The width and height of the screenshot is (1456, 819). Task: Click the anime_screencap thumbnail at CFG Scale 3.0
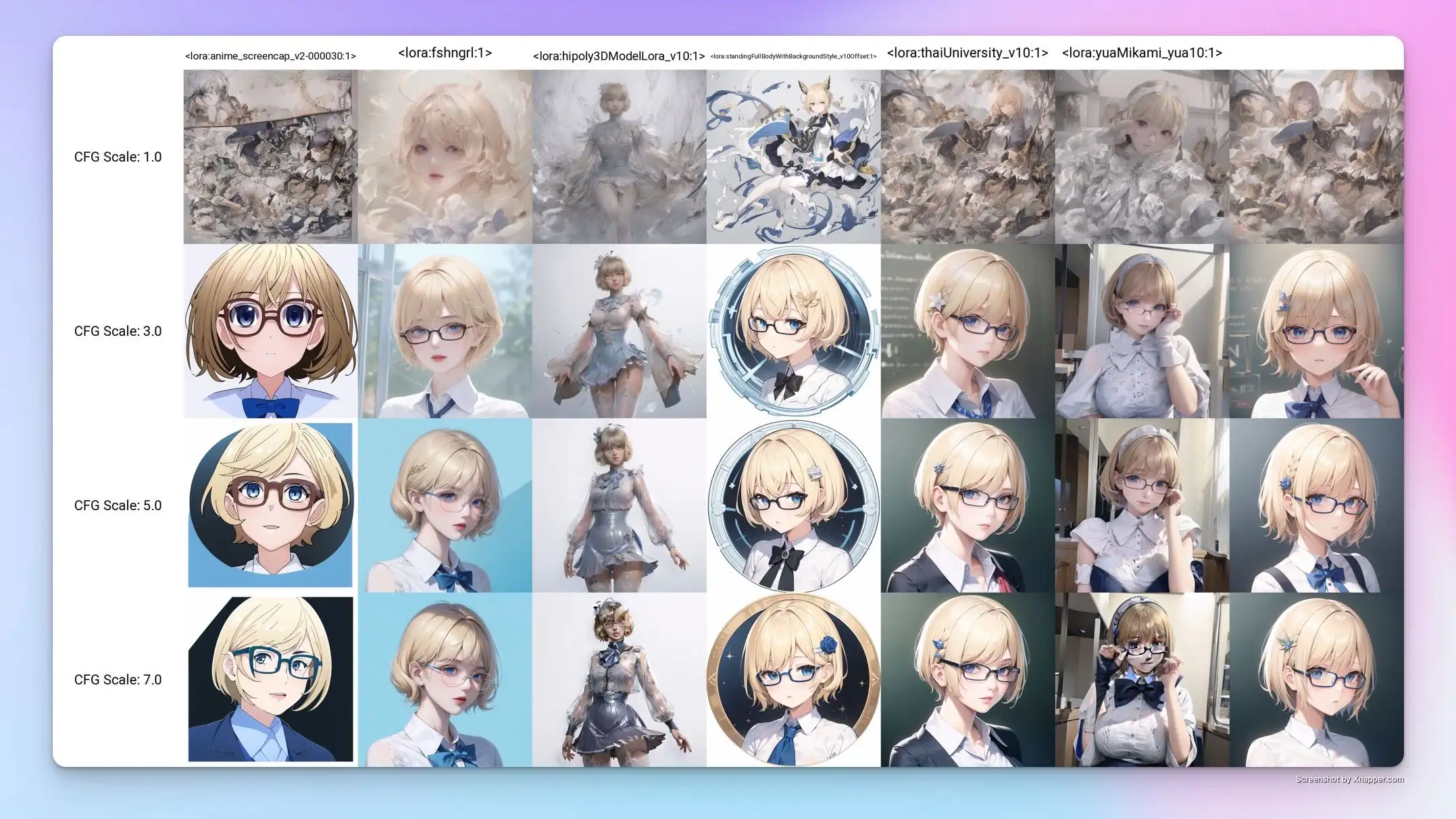click(x=270, y=331)
